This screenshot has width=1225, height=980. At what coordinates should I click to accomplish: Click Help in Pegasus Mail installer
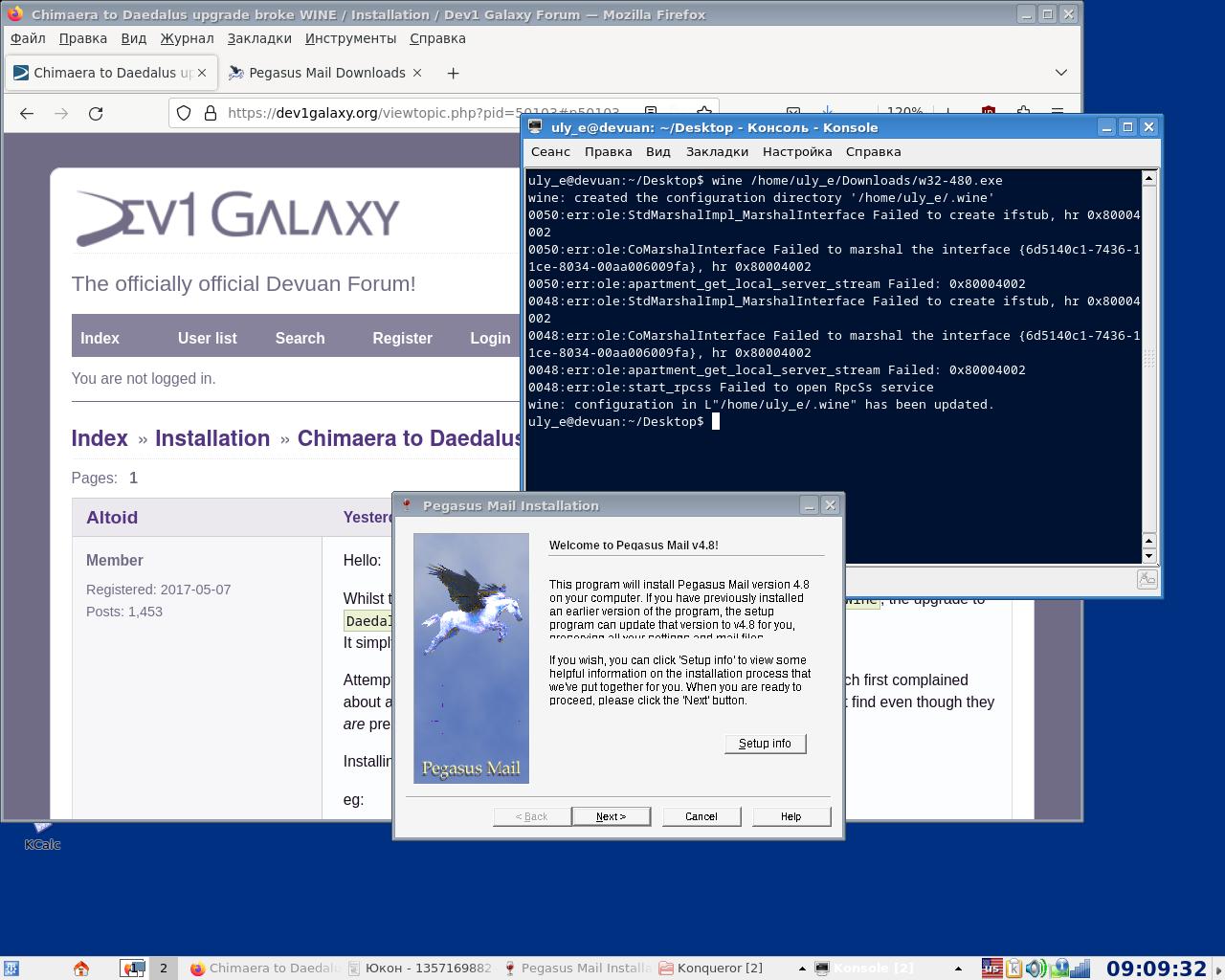coord(791,816)
